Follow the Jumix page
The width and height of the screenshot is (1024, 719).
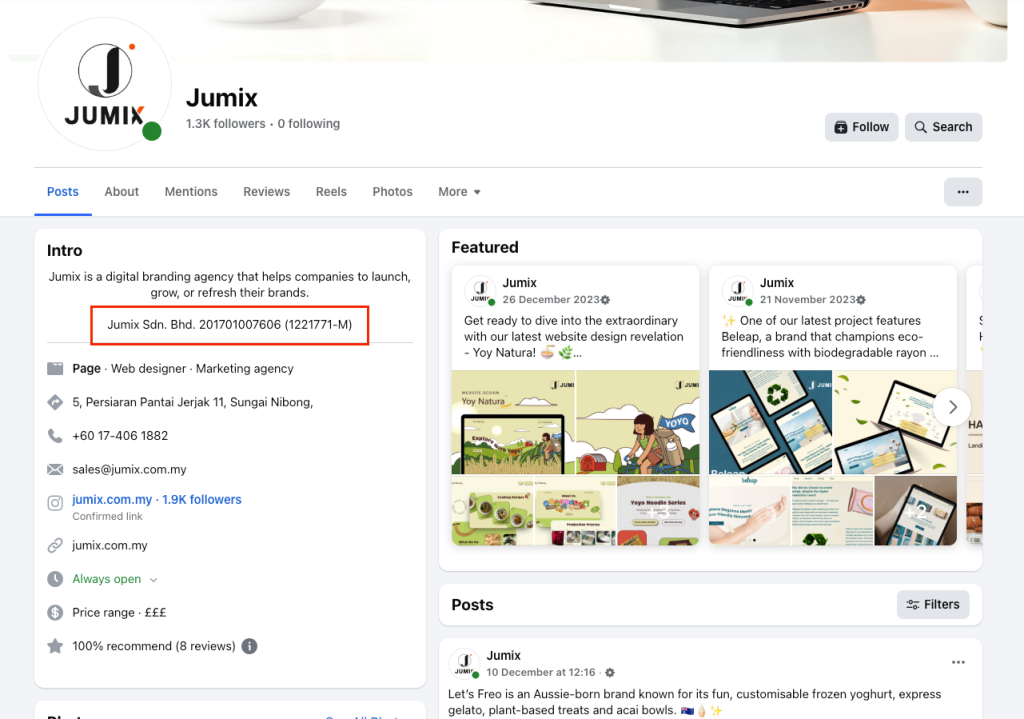click(x=861, y=127)
